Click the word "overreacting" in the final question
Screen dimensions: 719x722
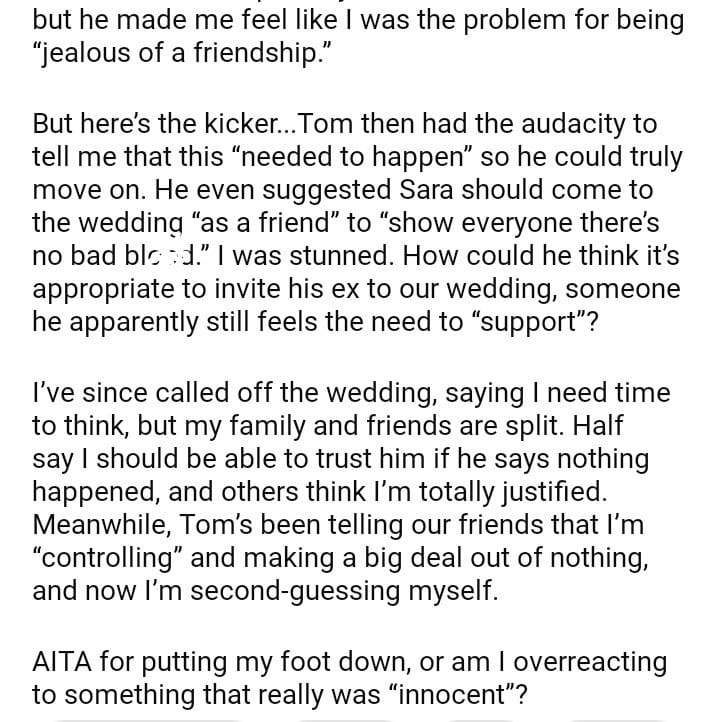pyautogui.click(x=570, y=662)
